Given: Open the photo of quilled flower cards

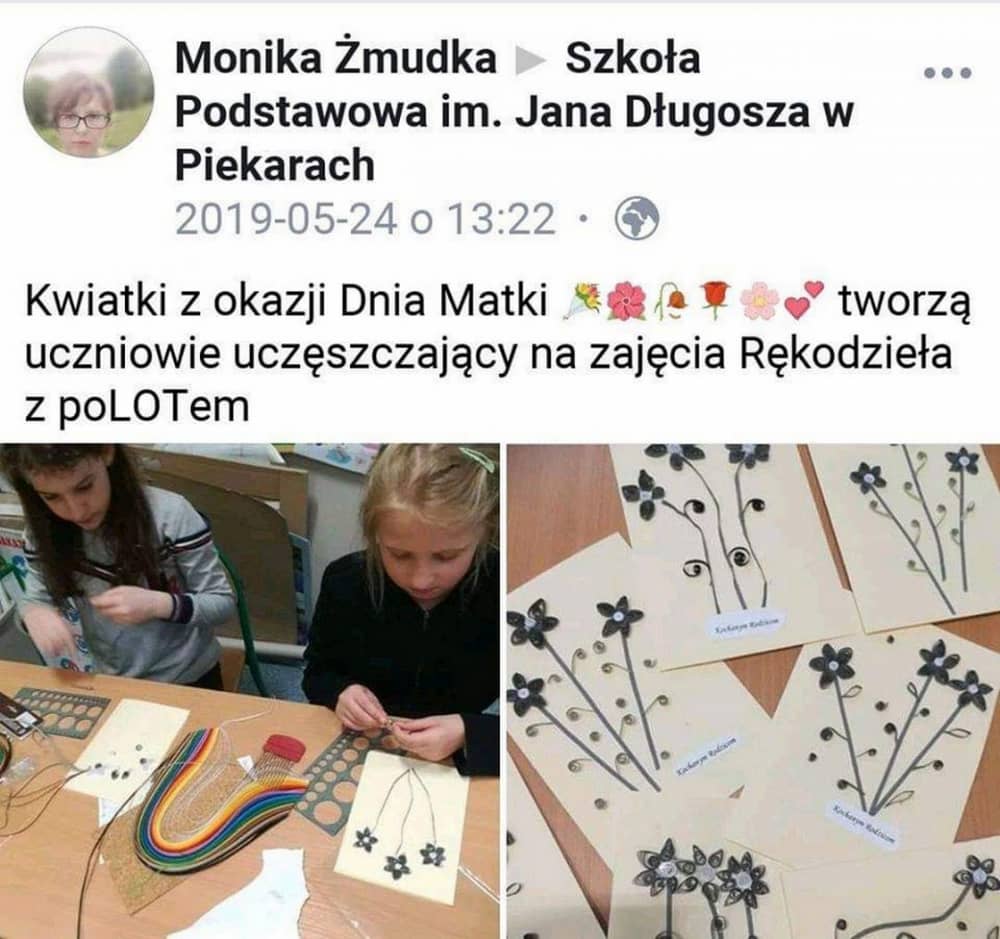Looking at the screenshot, I should pos(753,691).
